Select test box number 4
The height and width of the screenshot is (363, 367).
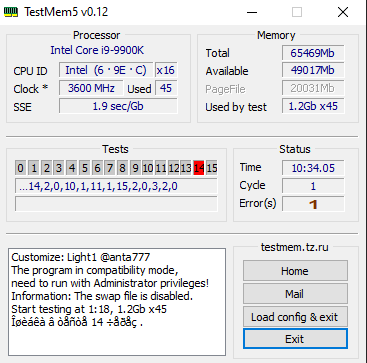coord(71,168)
